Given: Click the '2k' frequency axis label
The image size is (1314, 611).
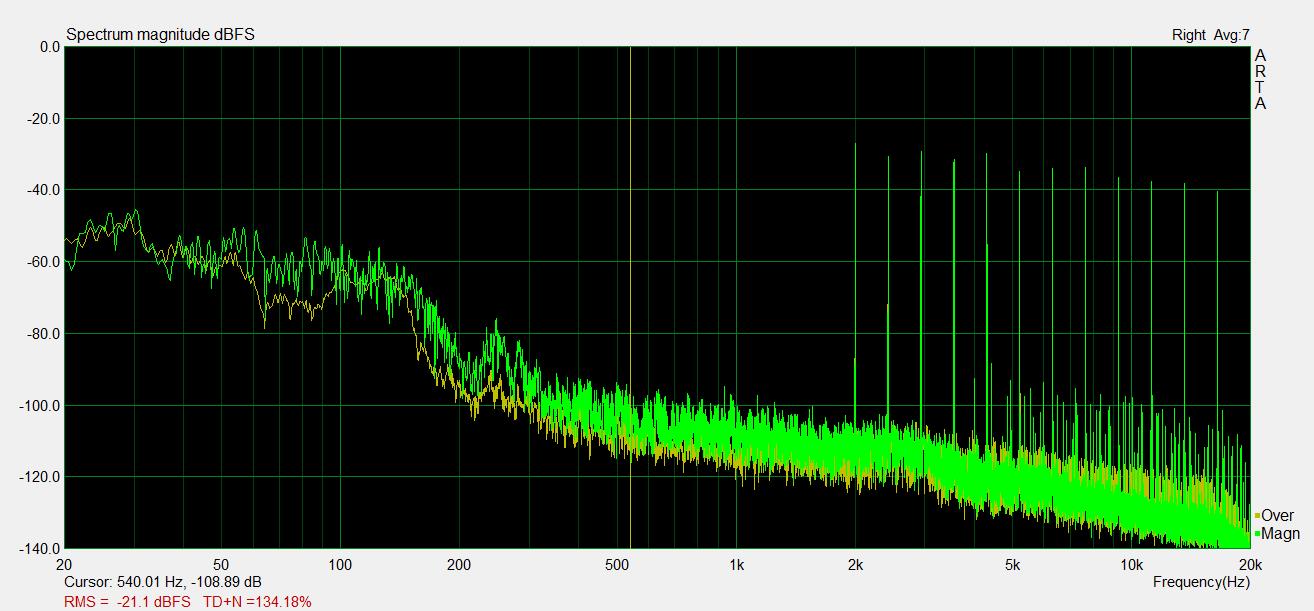Looking at the screenshot, I should pyautogui.click(x=855, y=564).
